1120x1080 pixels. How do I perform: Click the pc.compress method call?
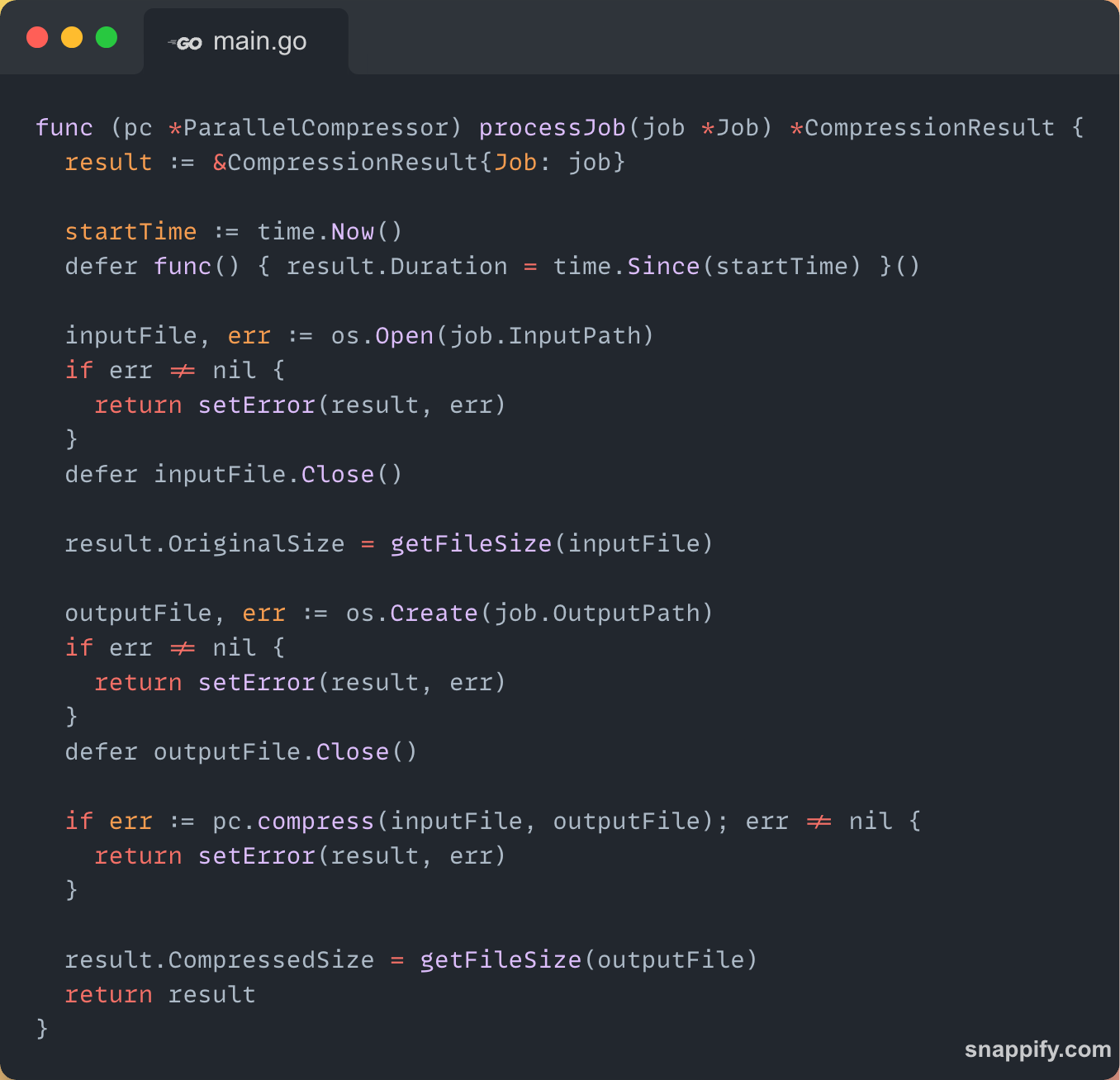click(x=293, y=821)
